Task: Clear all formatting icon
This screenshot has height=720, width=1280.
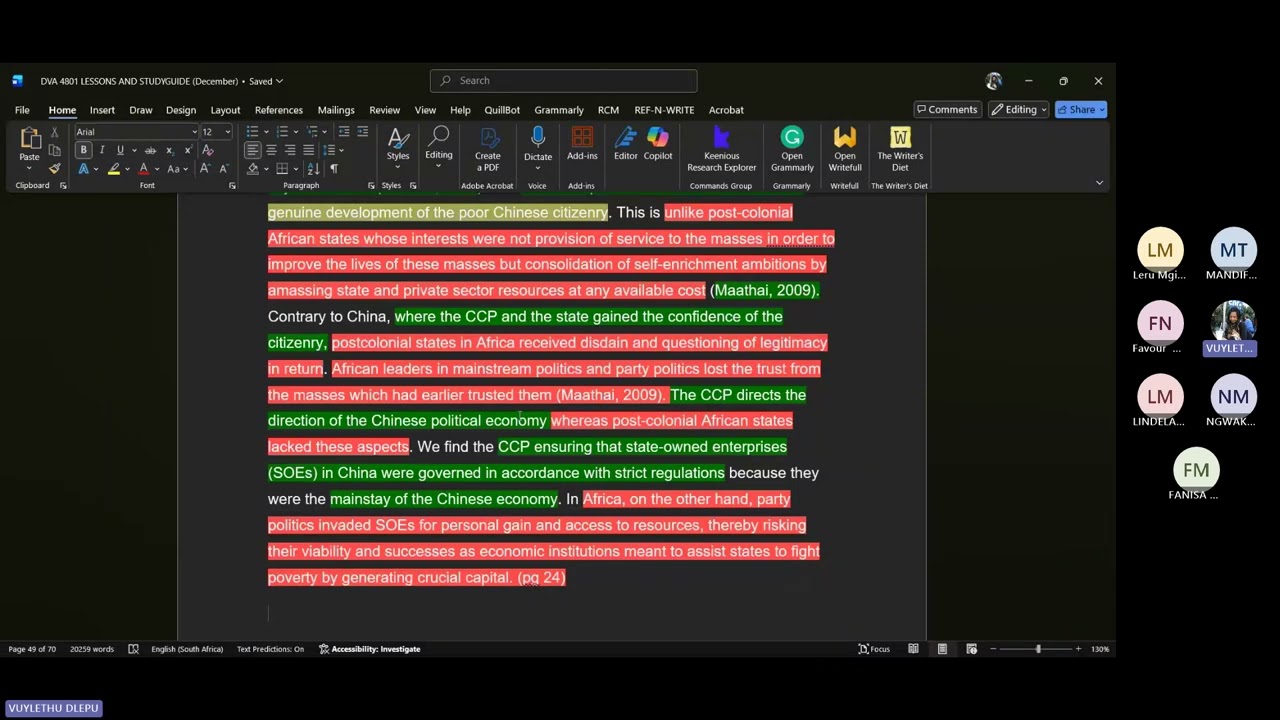Action: pos(208,150)
